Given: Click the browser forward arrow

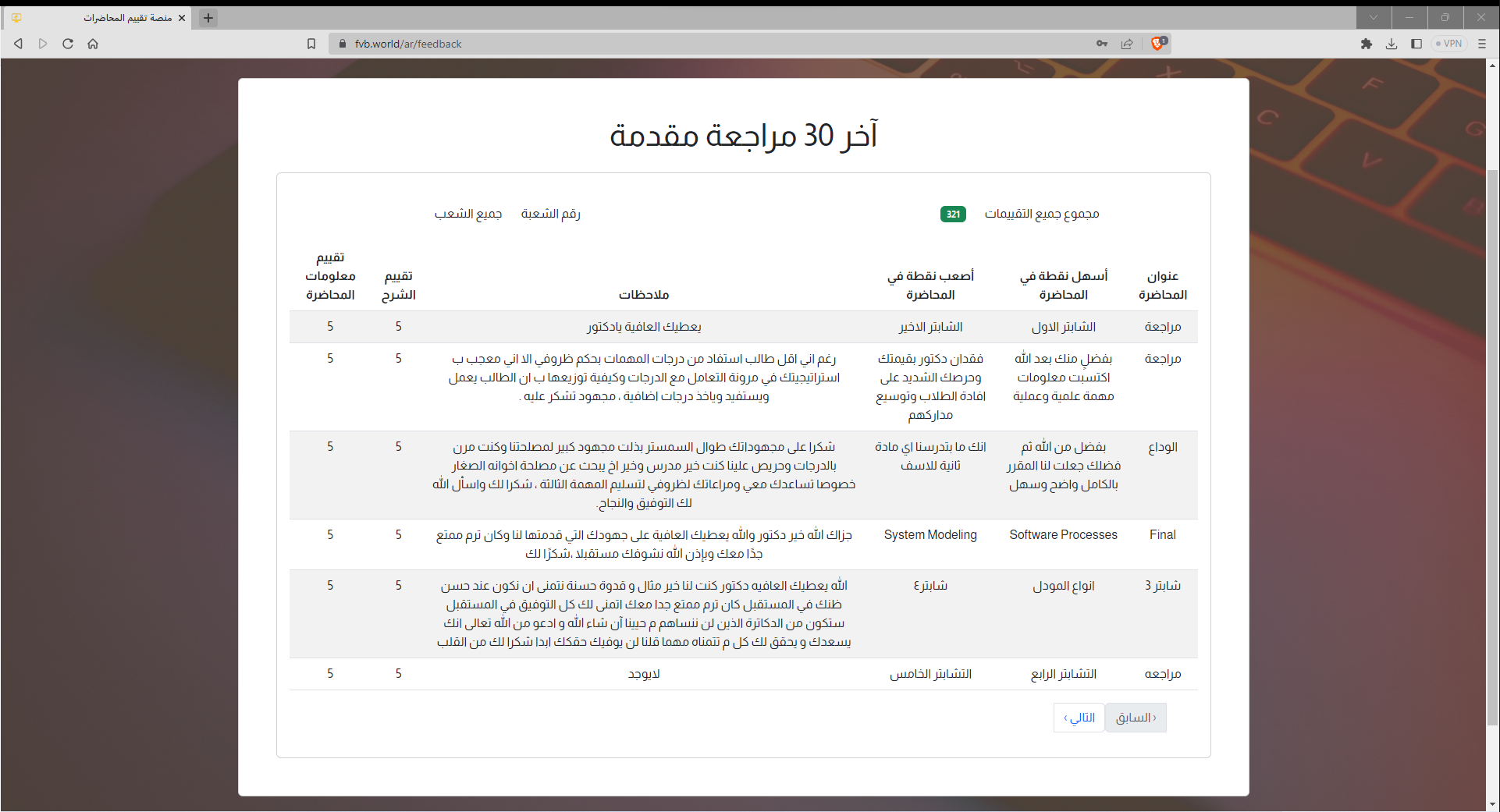Looking at the screenshot, I should click(x=43, y=44).
